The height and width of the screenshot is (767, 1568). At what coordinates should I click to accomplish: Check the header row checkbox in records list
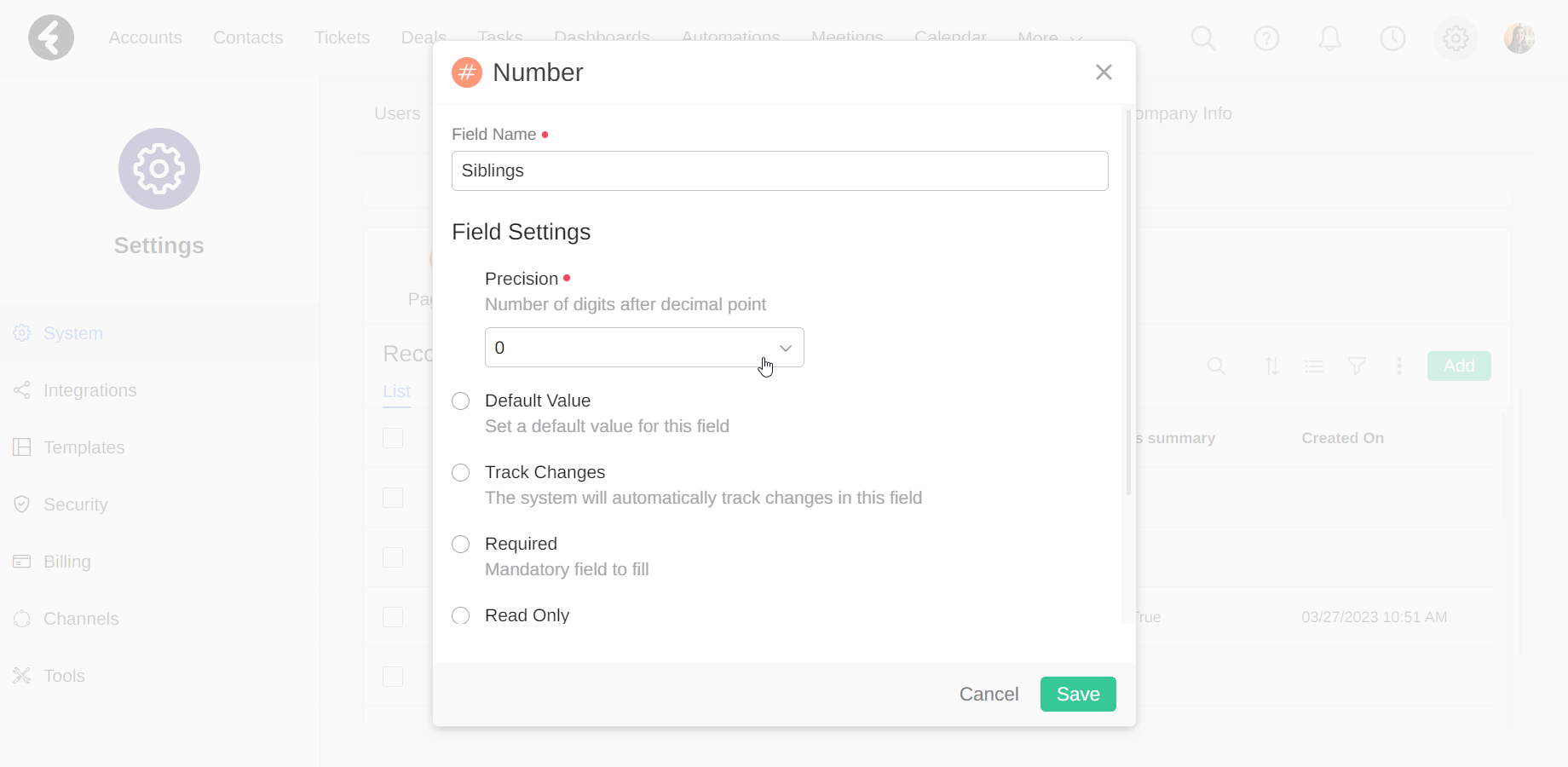pyautogui.click(x=393, y=438)
